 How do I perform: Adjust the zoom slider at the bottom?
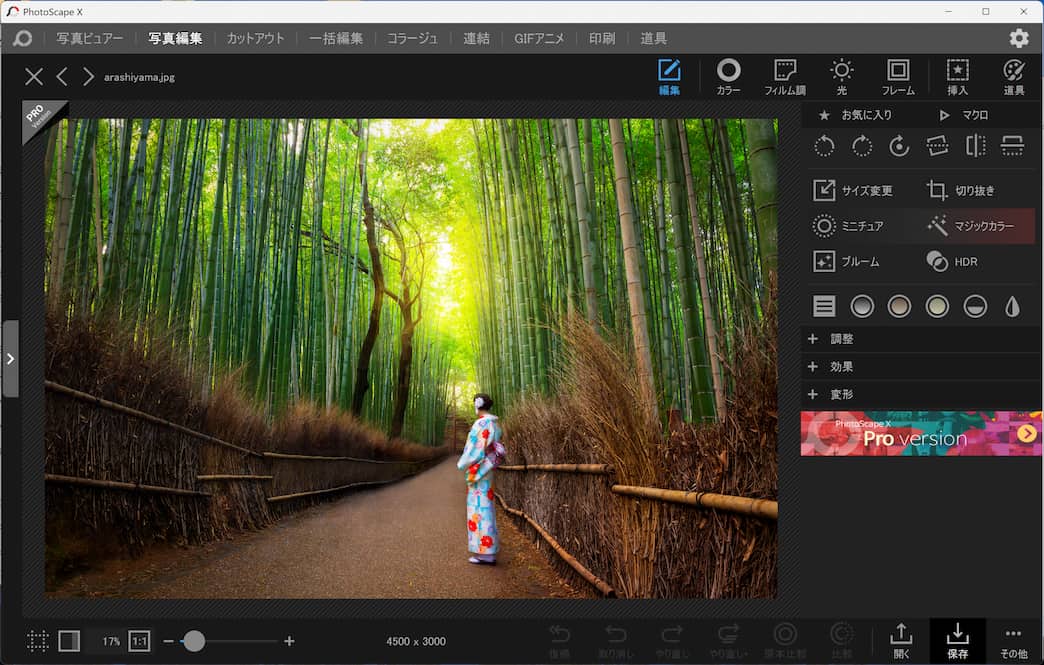pyautogui.click(x=196, y=641)
